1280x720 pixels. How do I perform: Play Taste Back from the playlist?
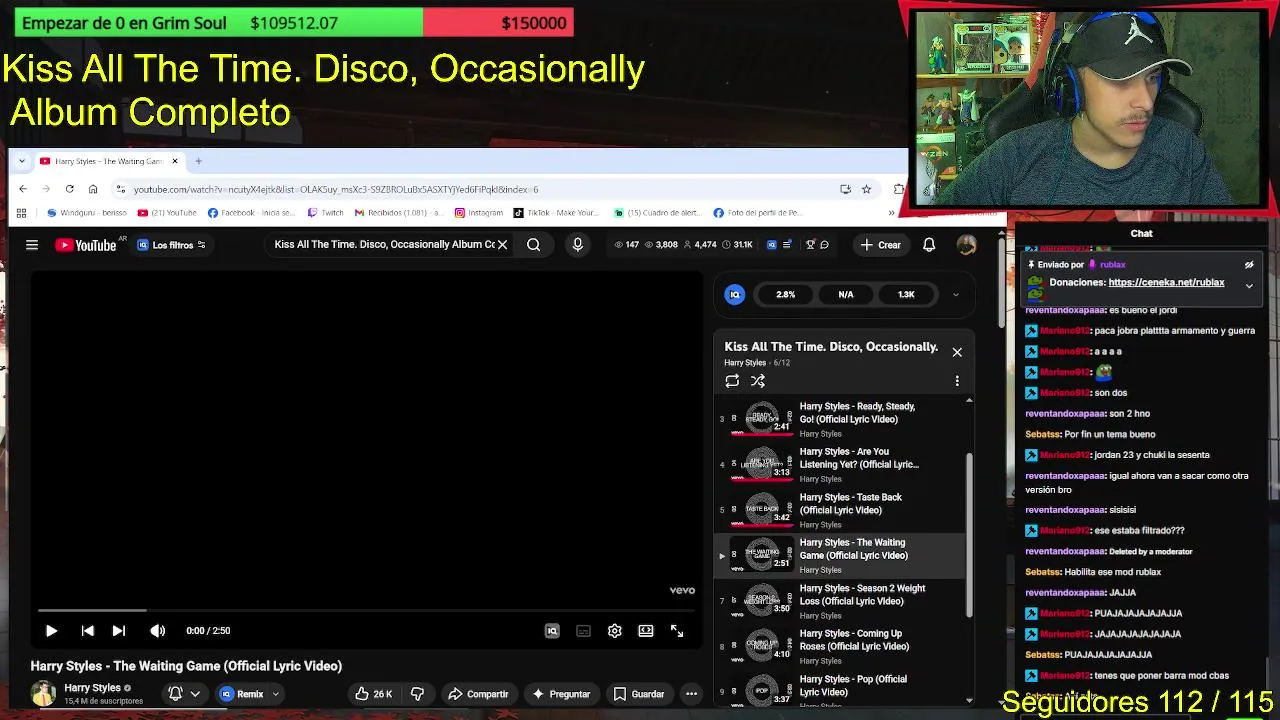(840, 510)
